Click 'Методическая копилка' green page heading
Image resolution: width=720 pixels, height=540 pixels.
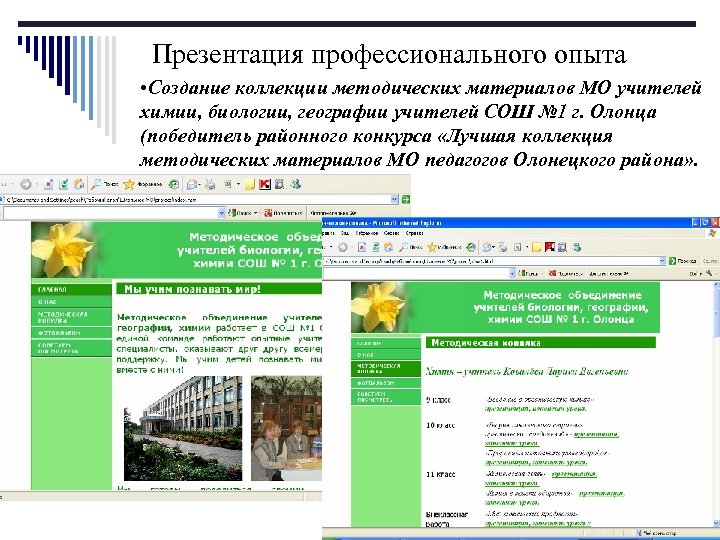(x=486, y=343)
